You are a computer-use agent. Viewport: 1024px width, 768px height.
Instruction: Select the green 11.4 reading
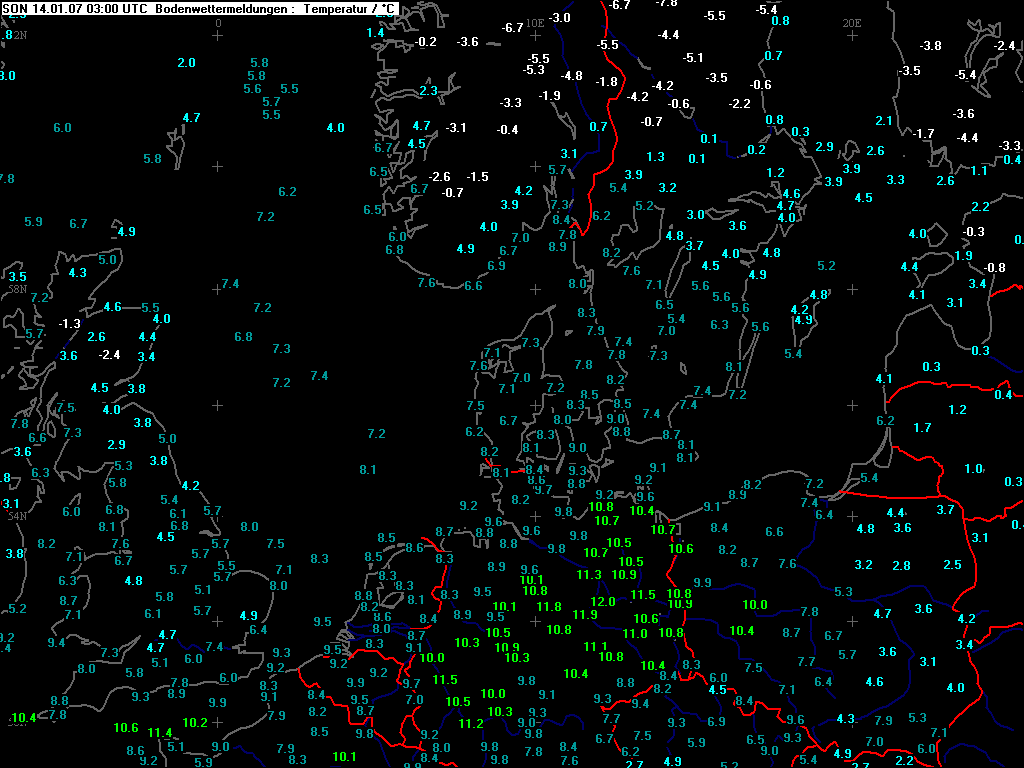point(160,733)
